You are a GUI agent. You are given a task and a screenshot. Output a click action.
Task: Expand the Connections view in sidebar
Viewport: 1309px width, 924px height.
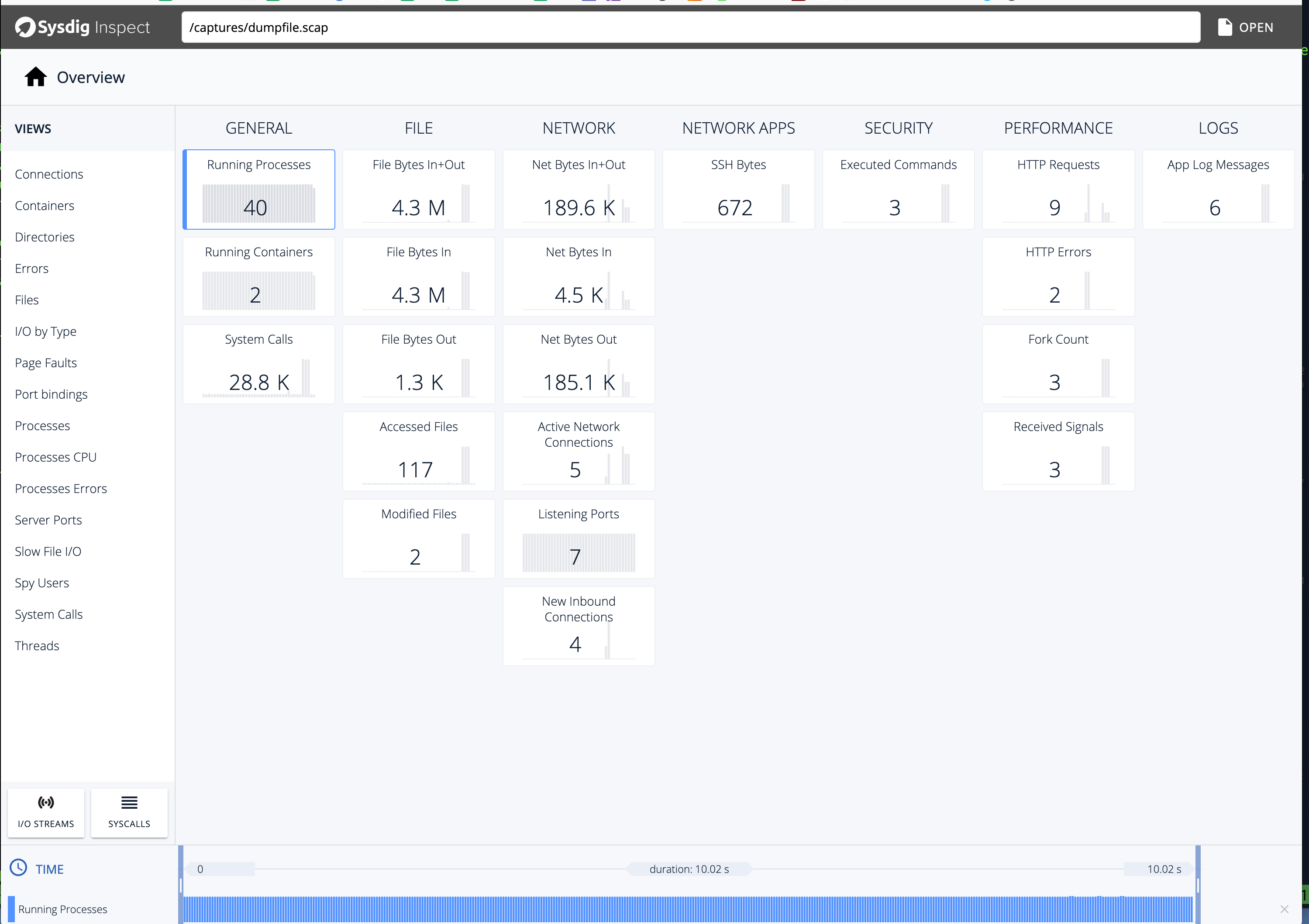tap(48, 174)
